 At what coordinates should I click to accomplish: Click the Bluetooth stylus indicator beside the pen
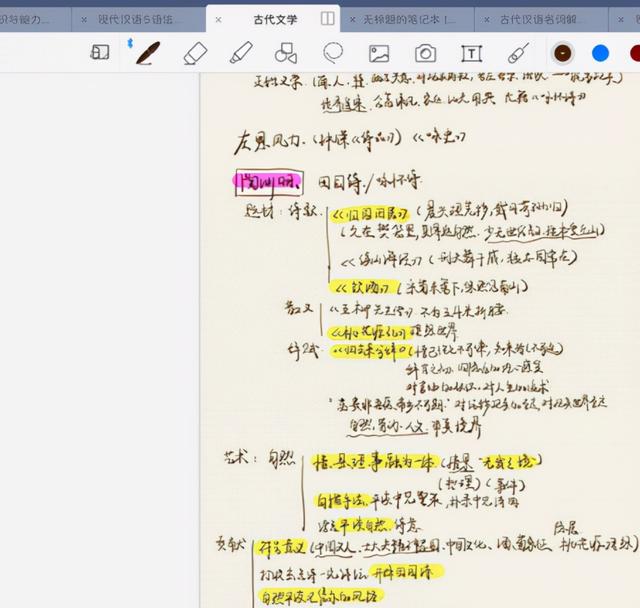[130, 43]
